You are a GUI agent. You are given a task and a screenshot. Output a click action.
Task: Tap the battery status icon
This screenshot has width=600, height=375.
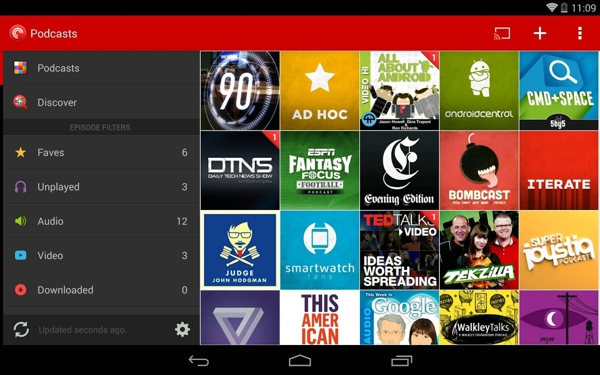click(x=564, y=7)
